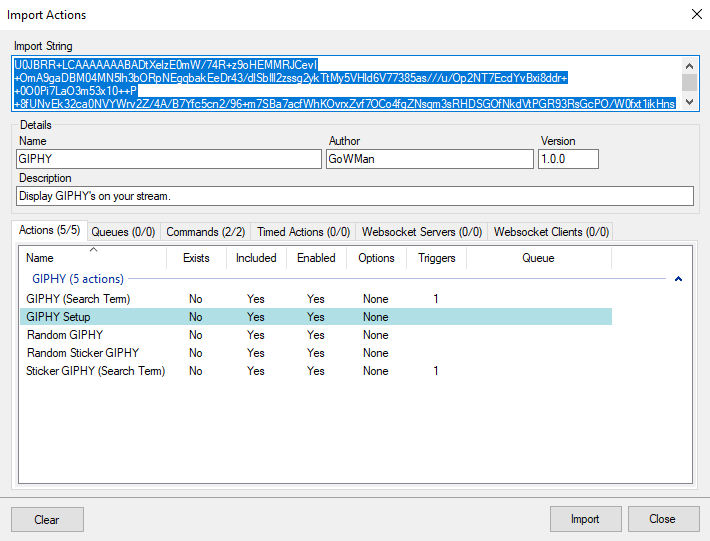The width and height of the screenshot is (710, 541).
Task: Sort by the Triggers column header
Action: pyautogui.click(x=437, y=258)
